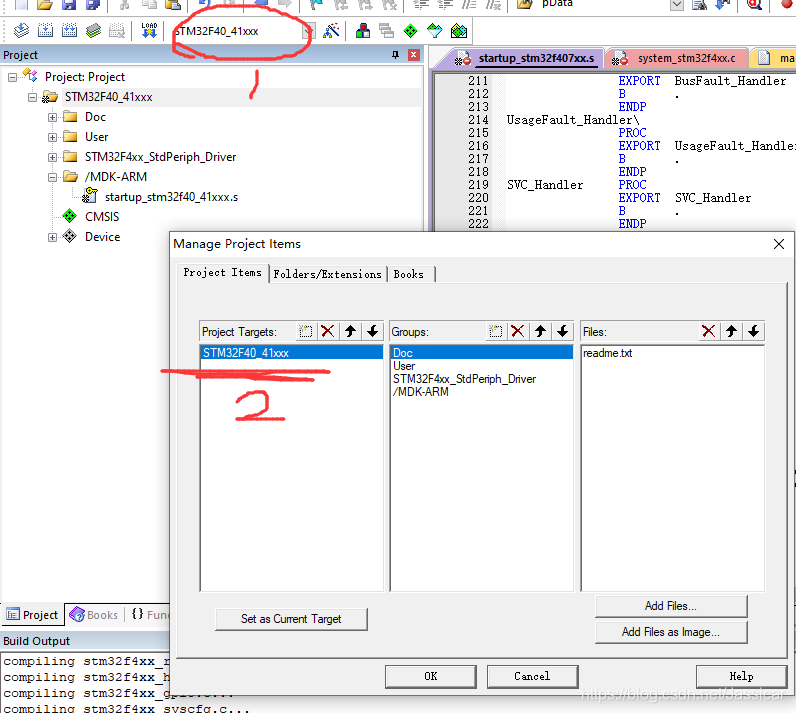Open the Pack Installer toolbar icon
Screen dimensions: 796x713
(459, 31)
